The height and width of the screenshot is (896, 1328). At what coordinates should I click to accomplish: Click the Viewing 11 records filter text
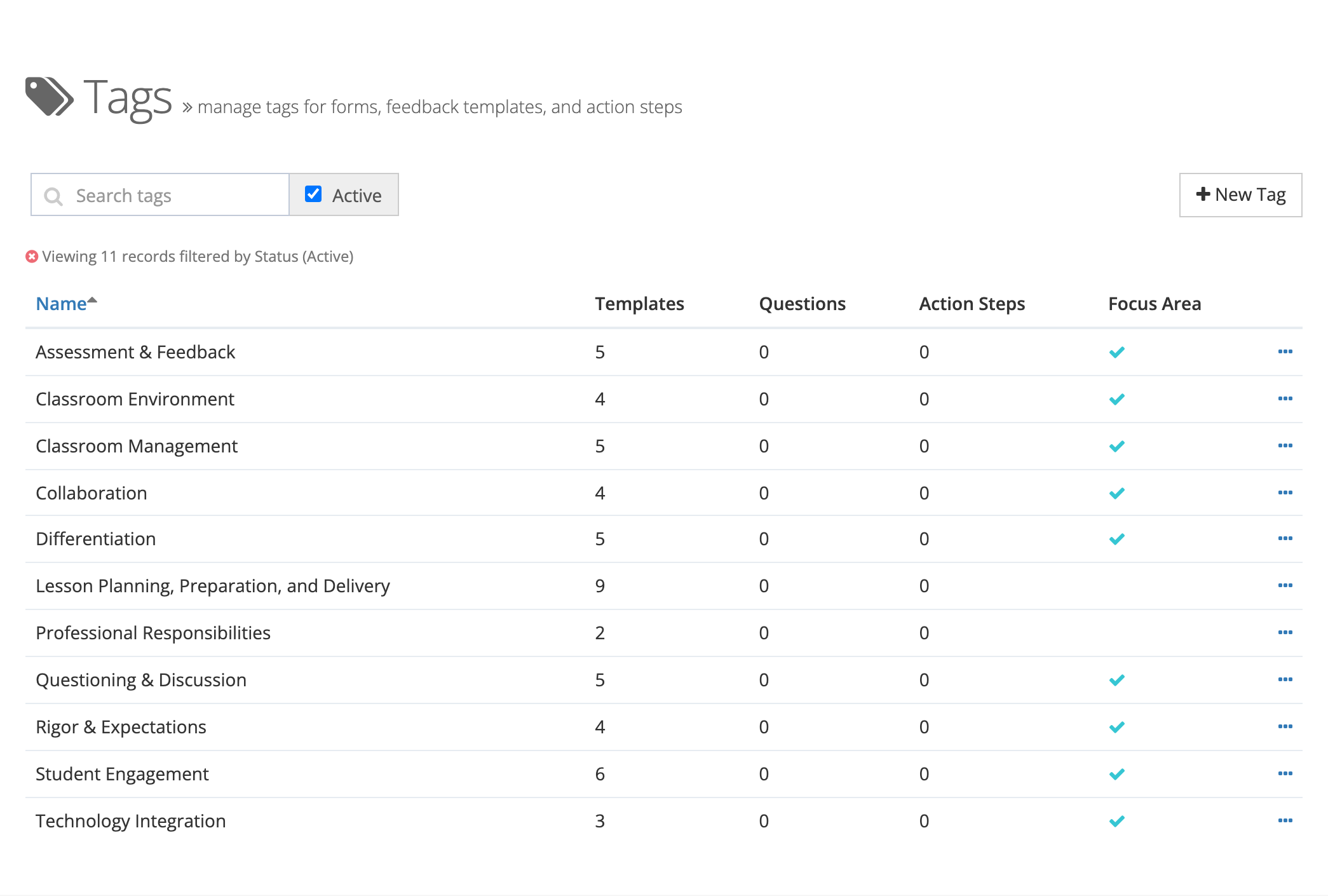(x=198, y=256)
